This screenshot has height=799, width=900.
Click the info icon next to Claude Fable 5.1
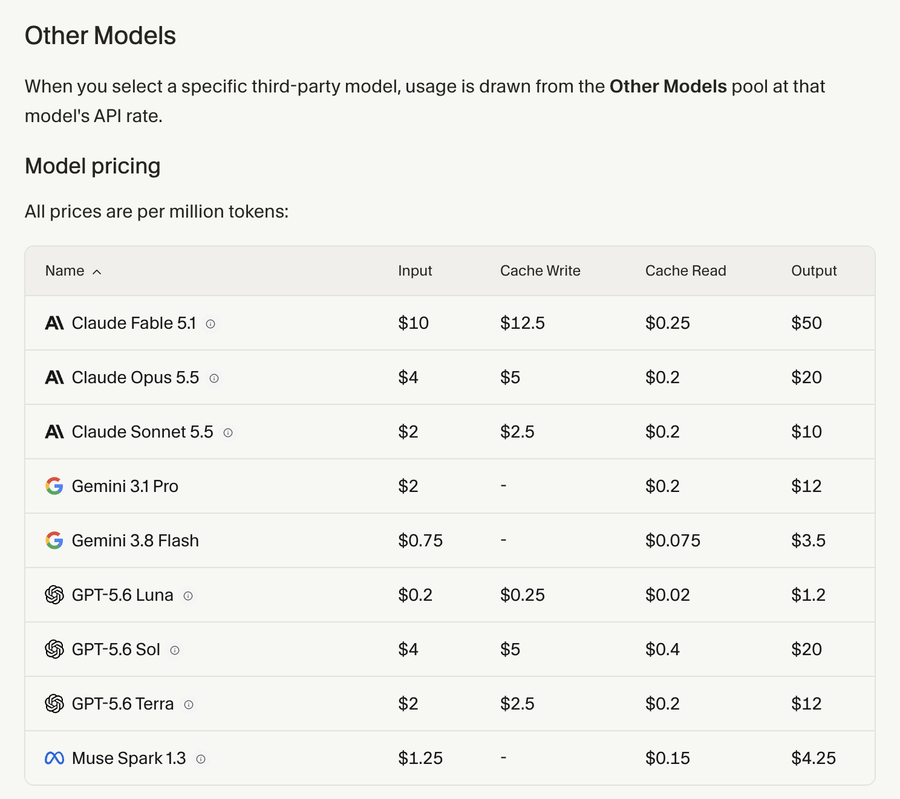click(211, 324)
